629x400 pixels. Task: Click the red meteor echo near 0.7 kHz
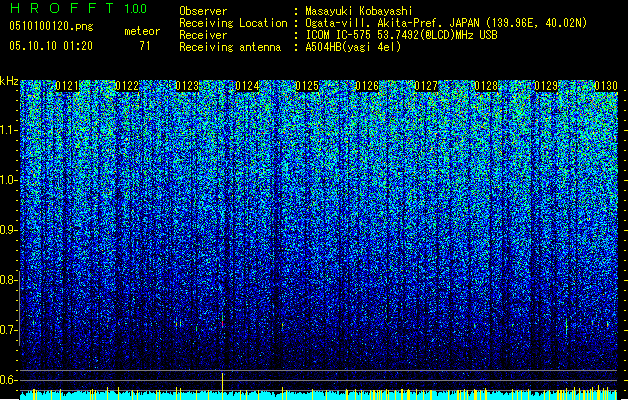pyautogui.click(x=222, y=323)
